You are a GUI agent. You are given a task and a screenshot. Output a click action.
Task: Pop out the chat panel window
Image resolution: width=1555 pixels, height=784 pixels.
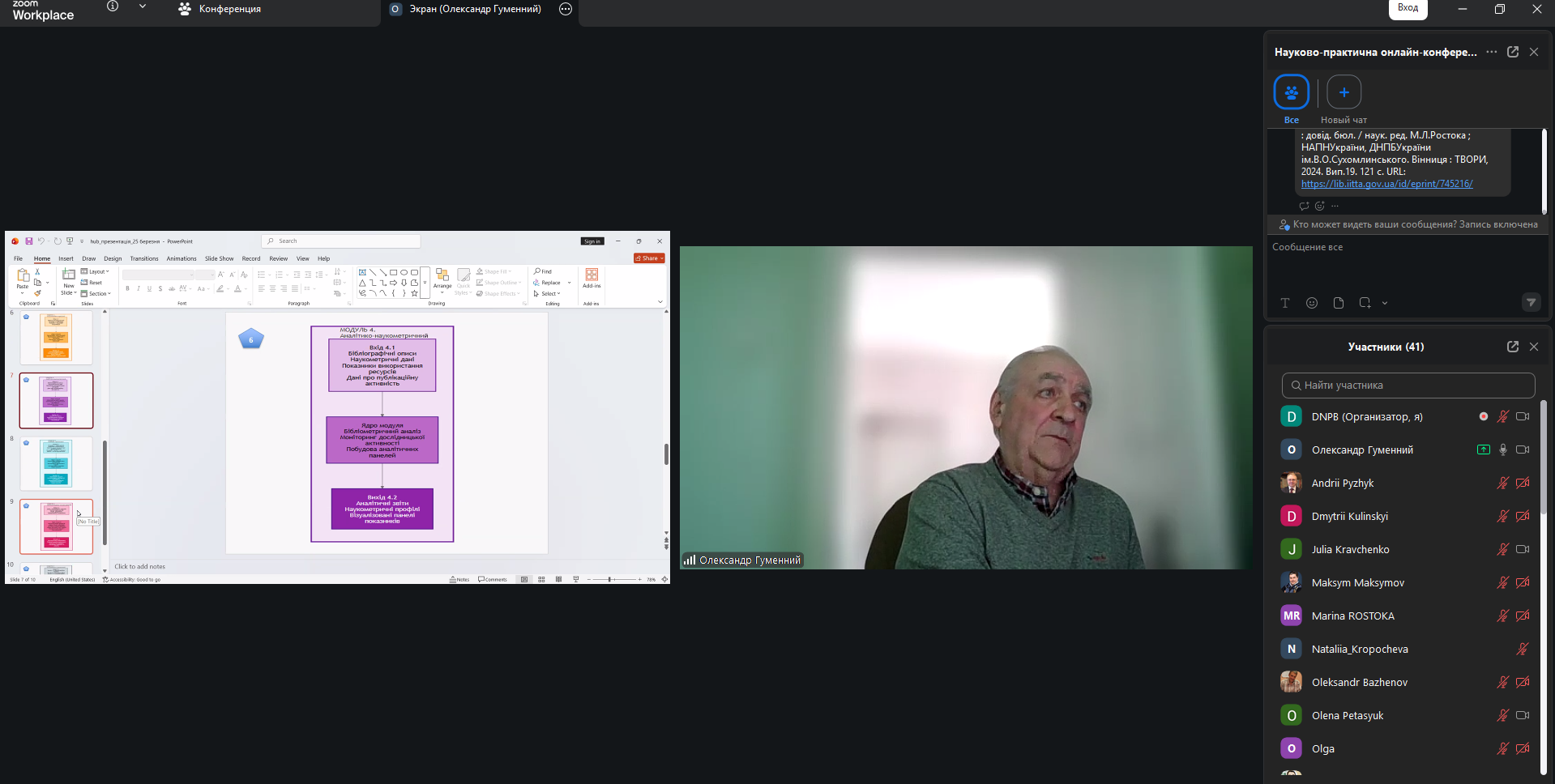click(1512, 52)
